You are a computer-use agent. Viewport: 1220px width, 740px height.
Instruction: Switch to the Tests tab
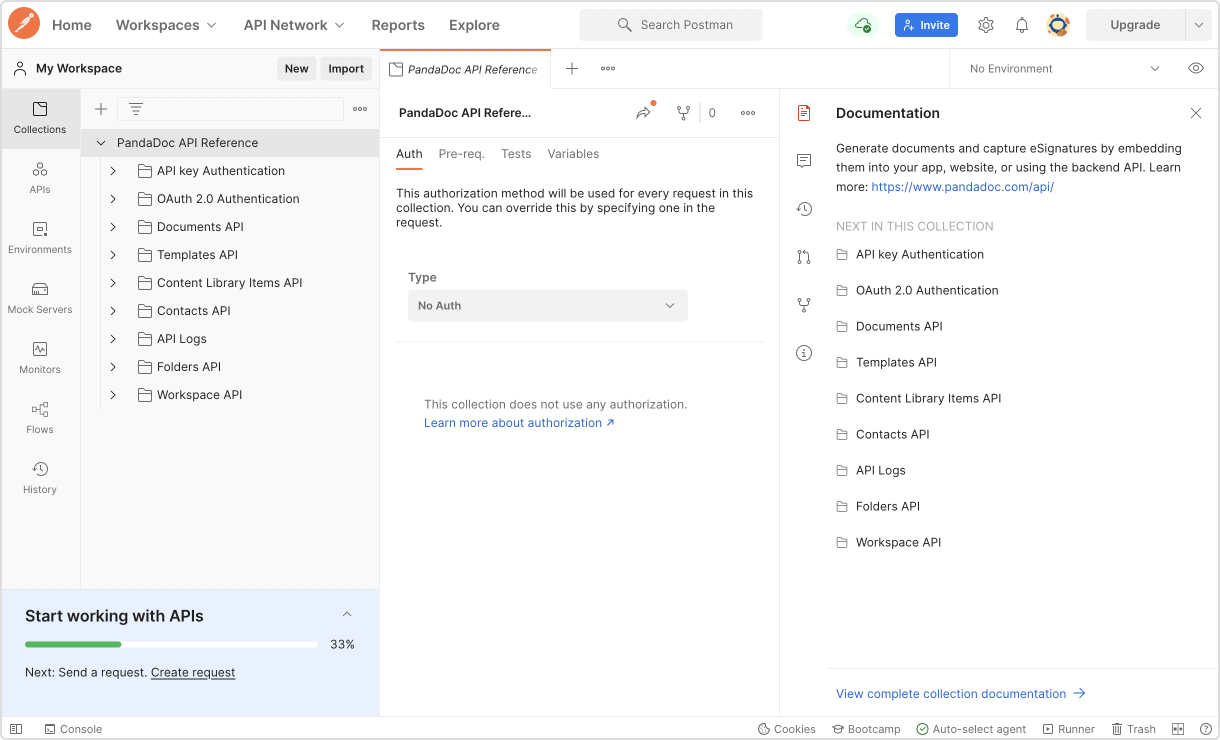point(516,154)
